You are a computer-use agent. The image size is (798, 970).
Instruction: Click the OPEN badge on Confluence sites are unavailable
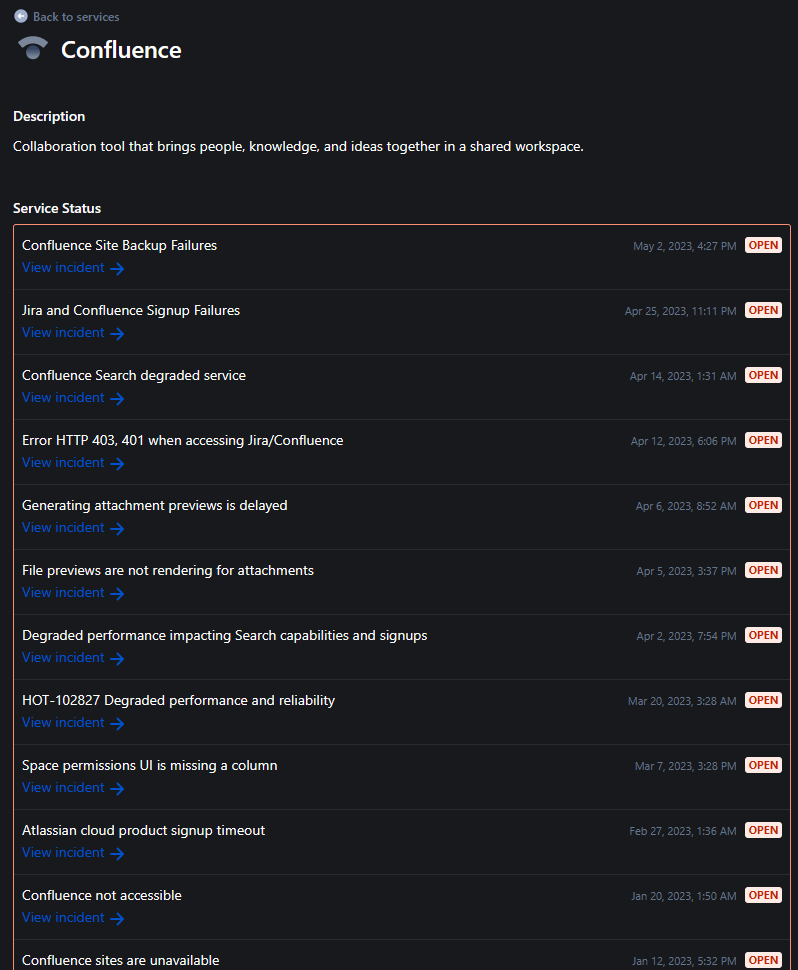(763, 959)
